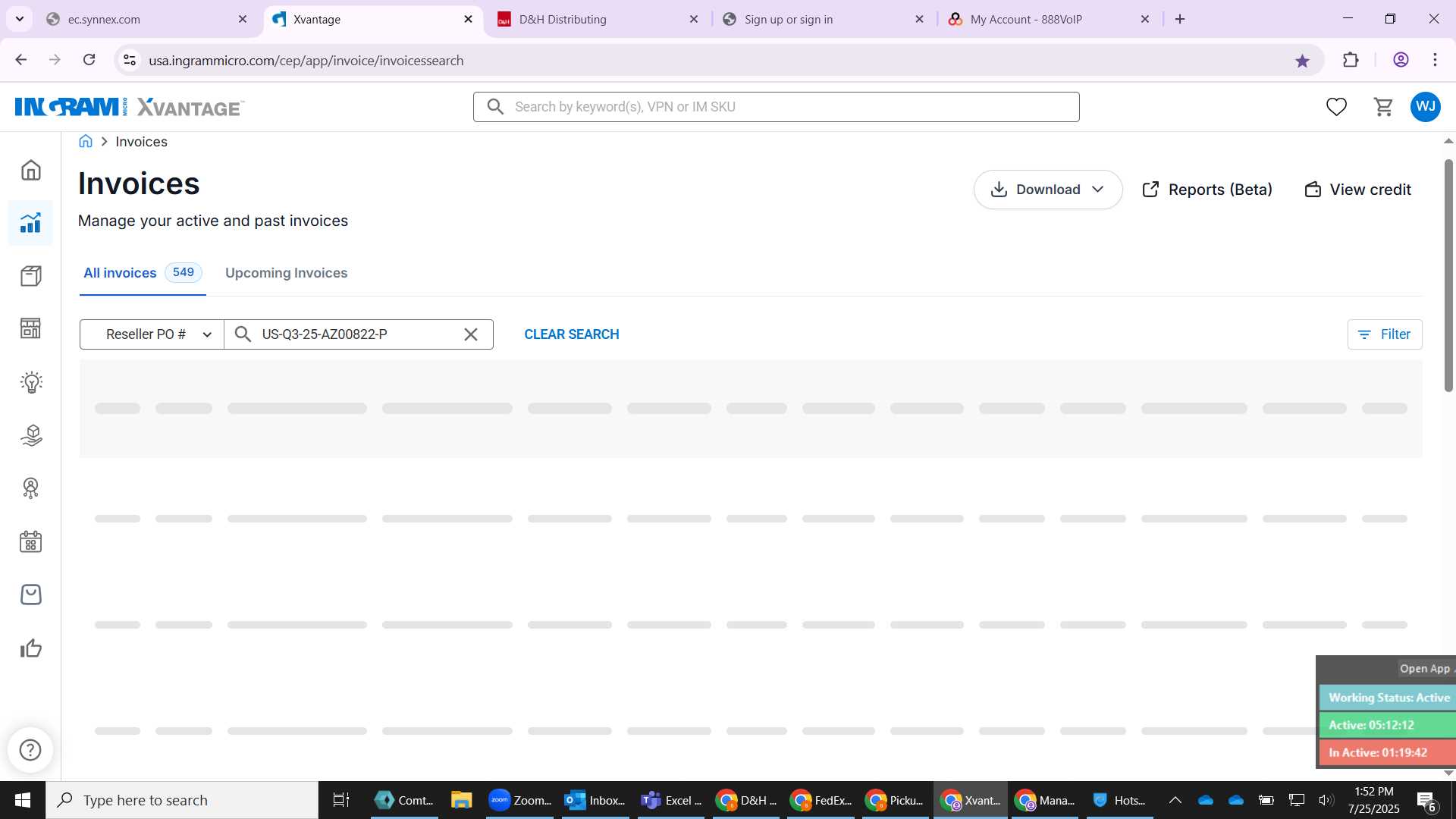Click the magnifier icon in invoice search
Viewport: 1456px width, 819px height.
tap(243, 334)
